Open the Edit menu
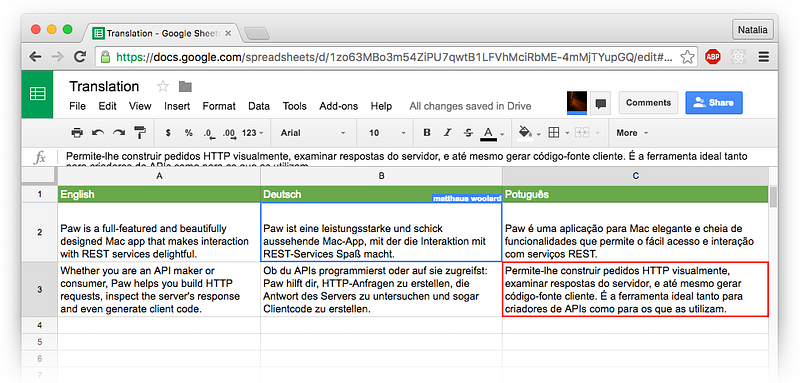The width and height of the screenshot is (800, 383). pos(108,106)
